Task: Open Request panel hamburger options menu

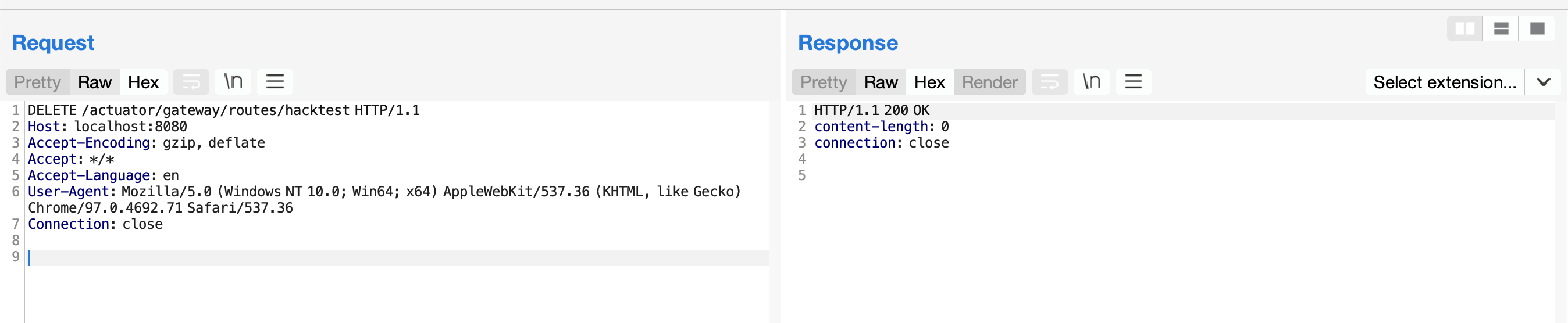Action: [x=275, y=81]
